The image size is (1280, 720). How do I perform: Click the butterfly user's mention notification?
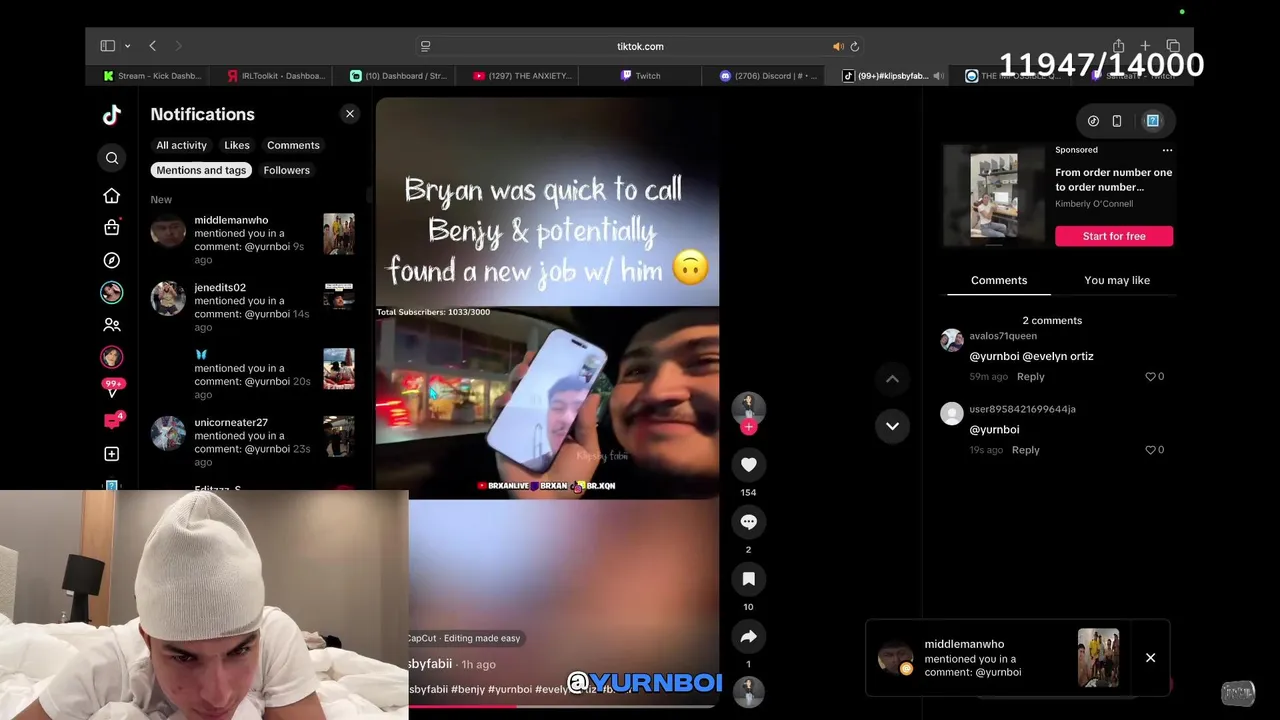point(253,374)
